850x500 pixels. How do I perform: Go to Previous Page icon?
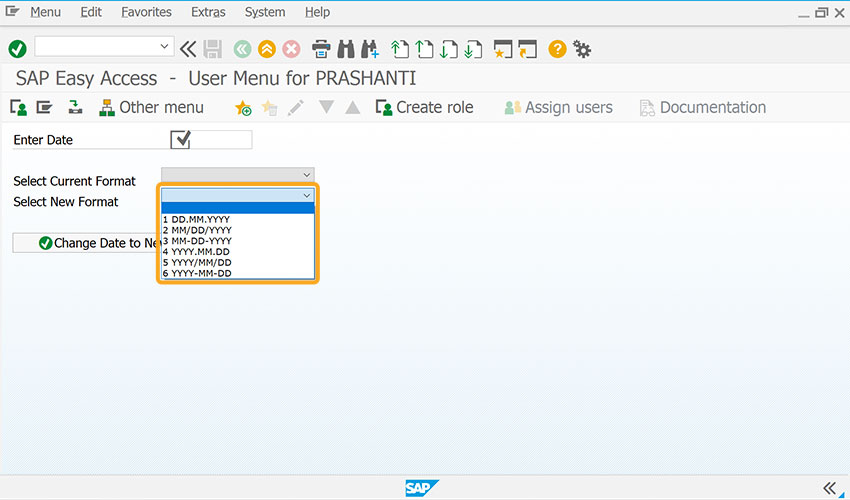(424, 49)
